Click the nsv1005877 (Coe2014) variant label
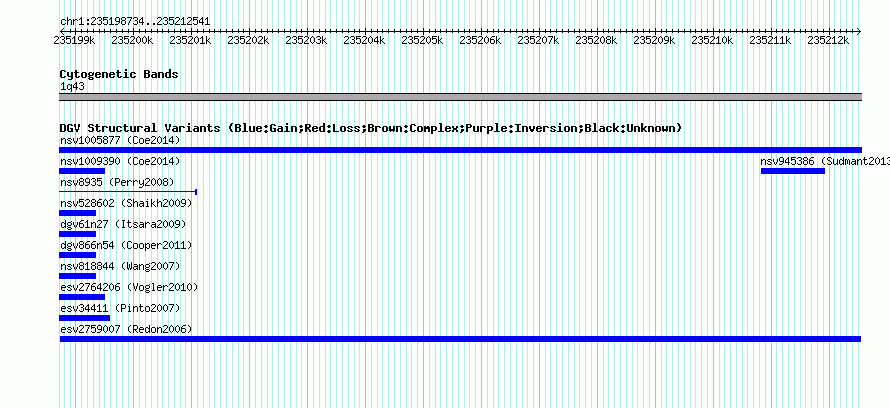Viewport: 890px width, 408px height. tap(120, 140)
